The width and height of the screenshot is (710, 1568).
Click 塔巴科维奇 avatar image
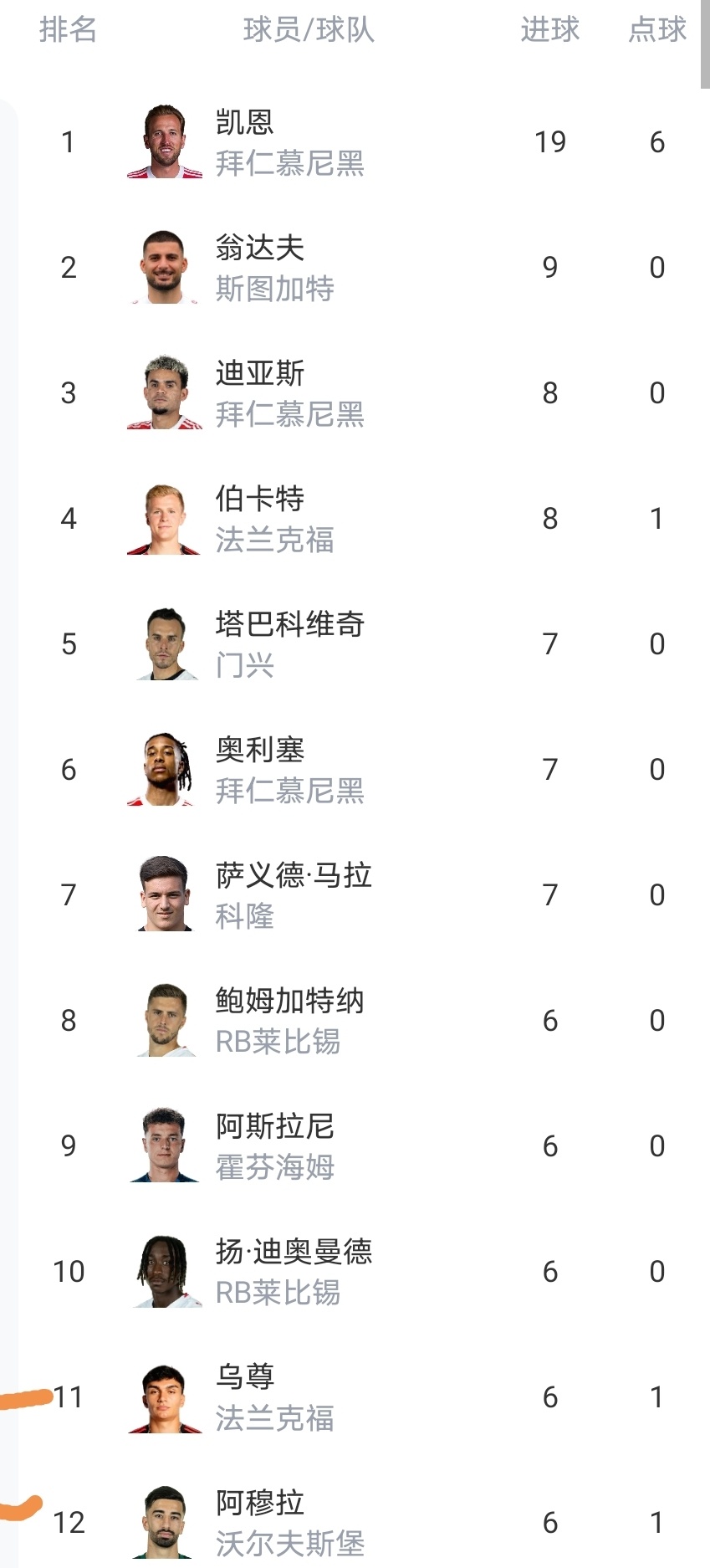point(165,643)
